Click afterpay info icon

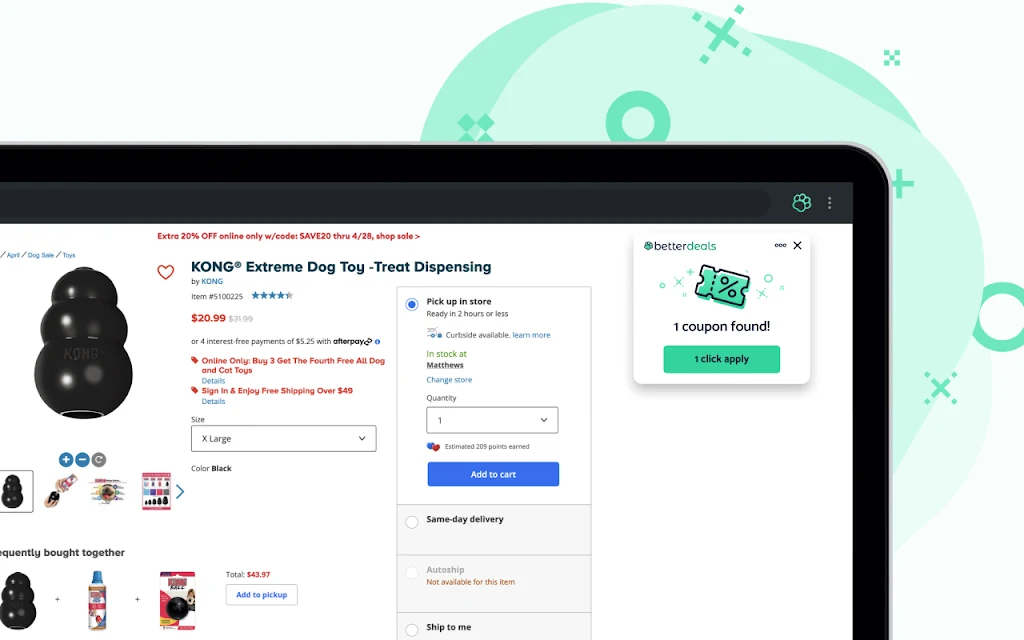[x=377, y=342]
